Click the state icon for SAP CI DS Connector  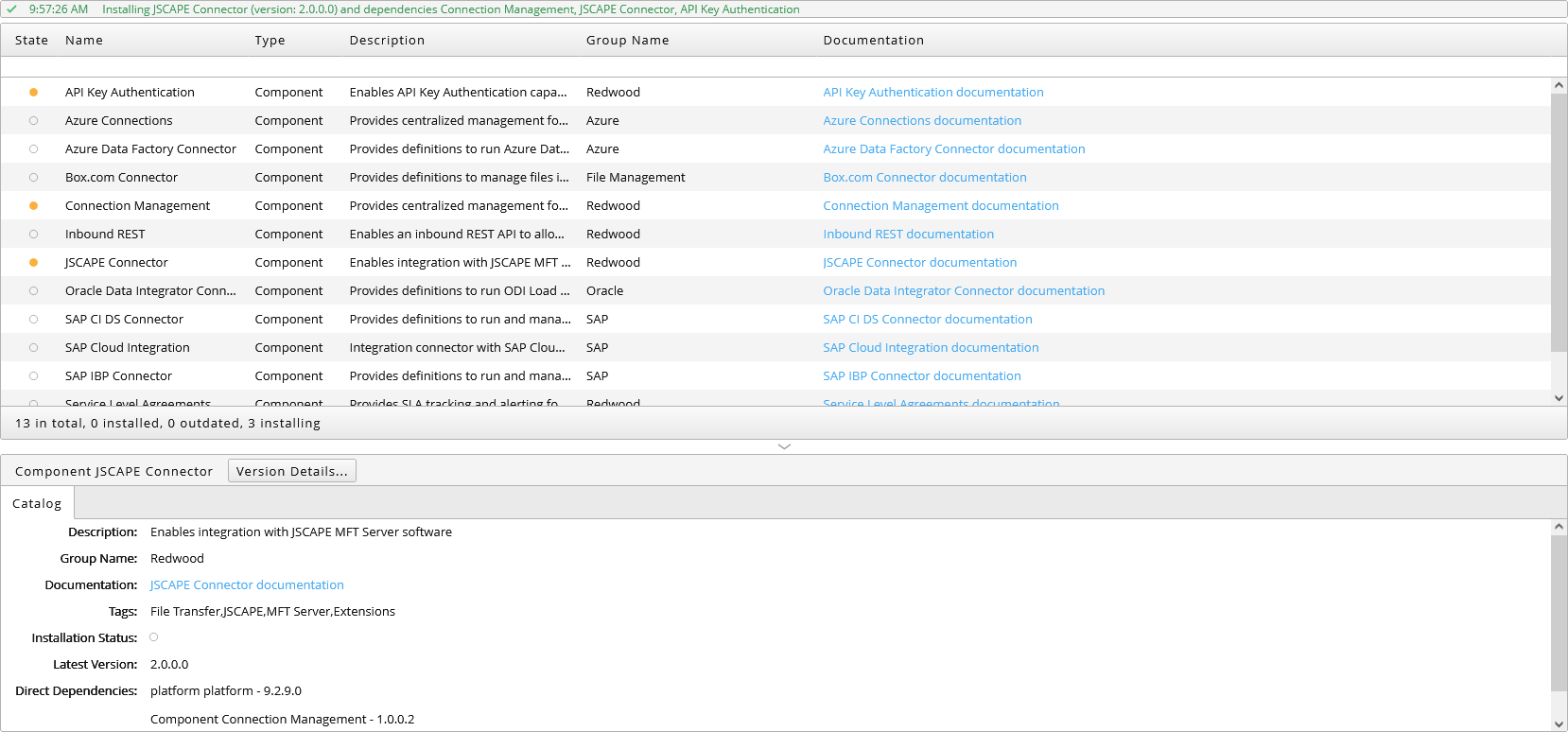pyautogui.click(x=33, y=320)
